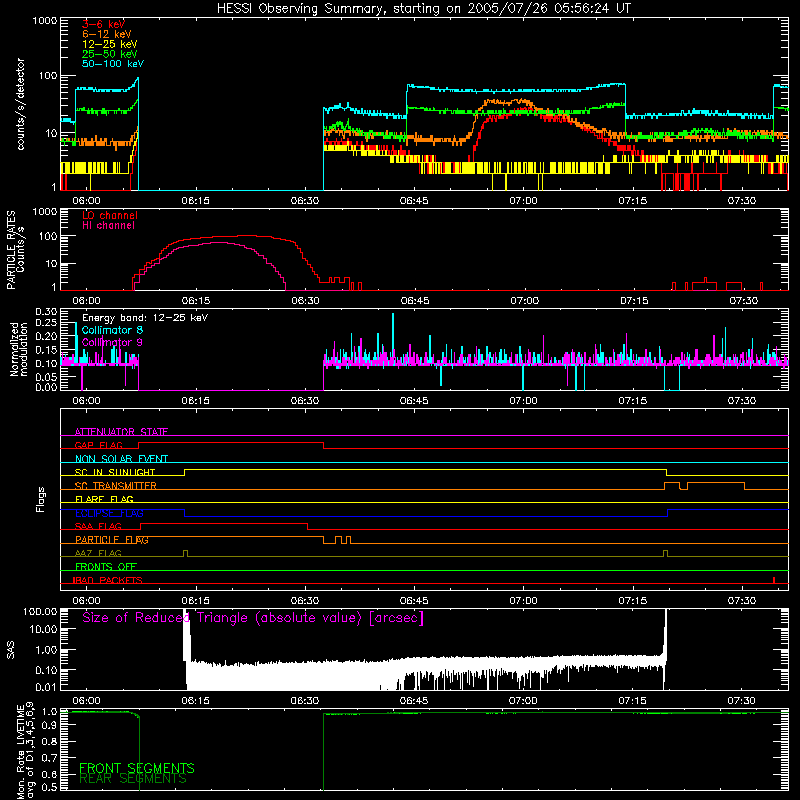Click the '0.30' tick on the modulation axis
The width and height of the screenshot is (800, 800).
[x=46, y=311]
